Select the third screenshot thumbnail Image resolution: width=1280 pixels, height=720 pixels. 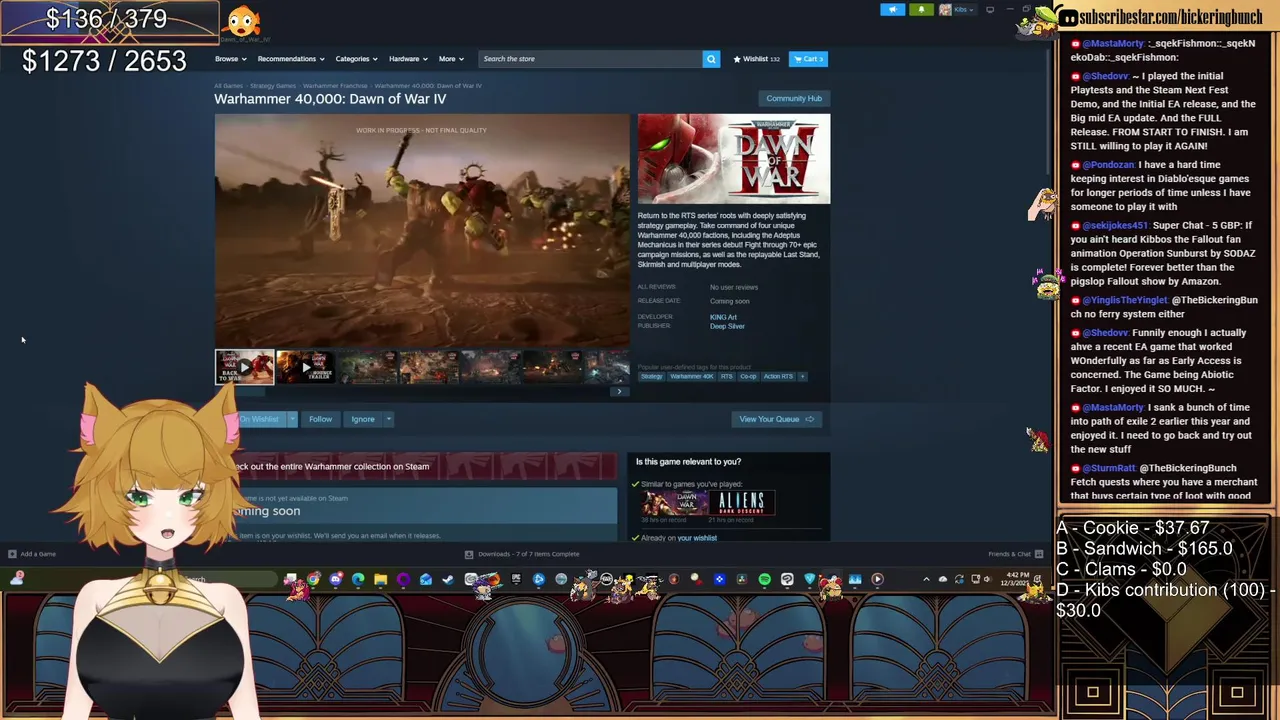(368, 367)
